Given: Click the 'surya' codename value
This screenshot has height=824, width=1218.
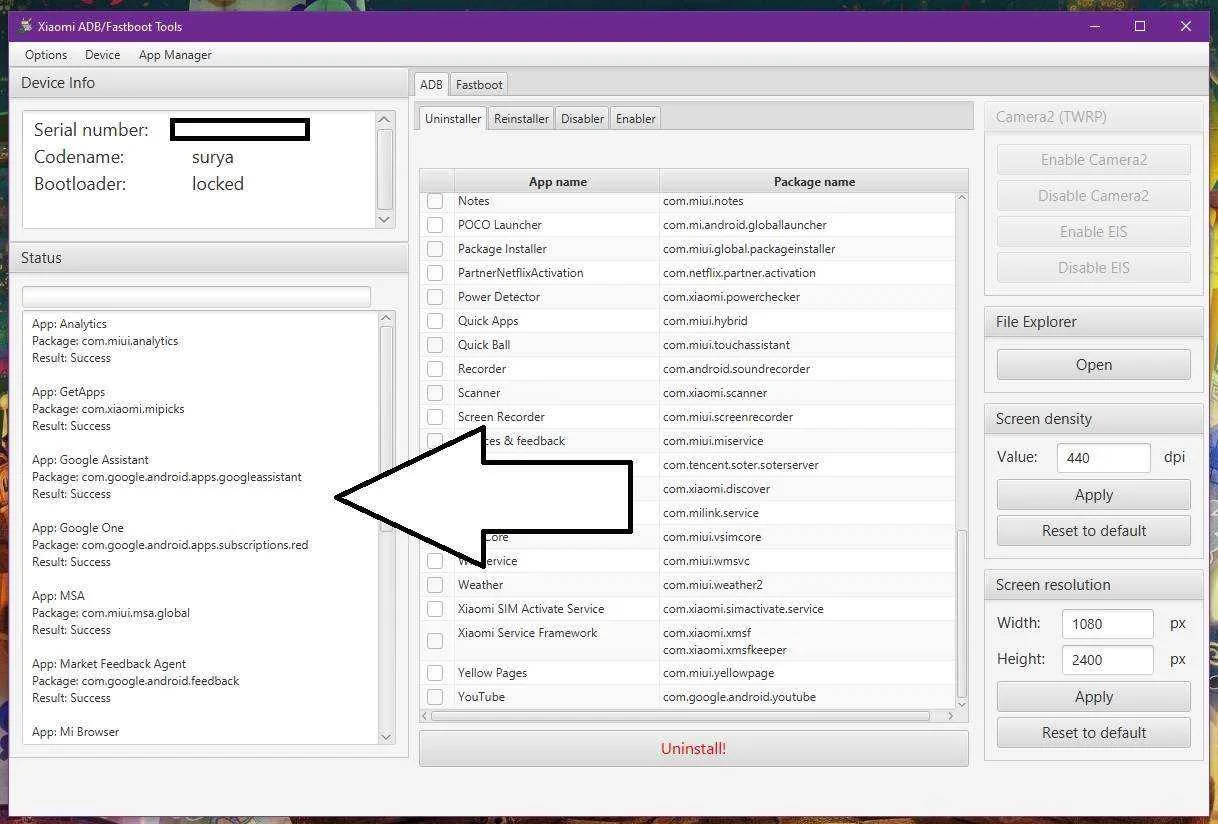Looking at the screenshot, I should pos(212,157).
